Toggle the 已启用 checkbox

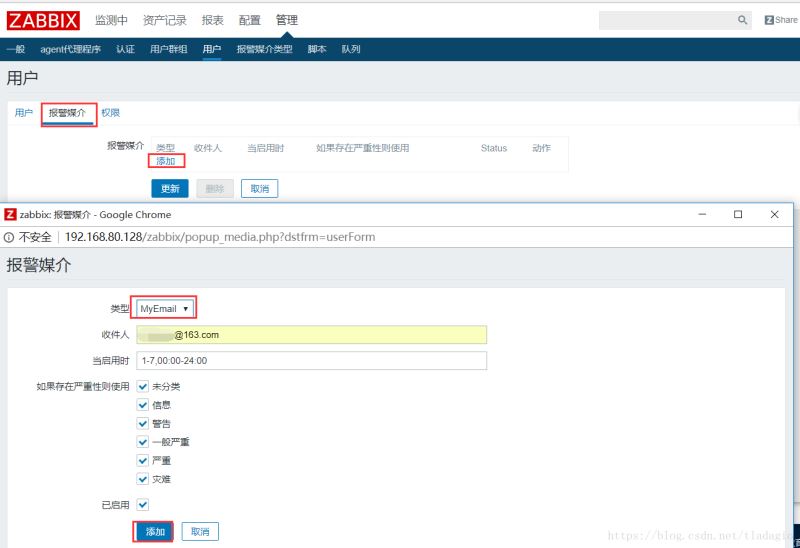click(143, 505)
